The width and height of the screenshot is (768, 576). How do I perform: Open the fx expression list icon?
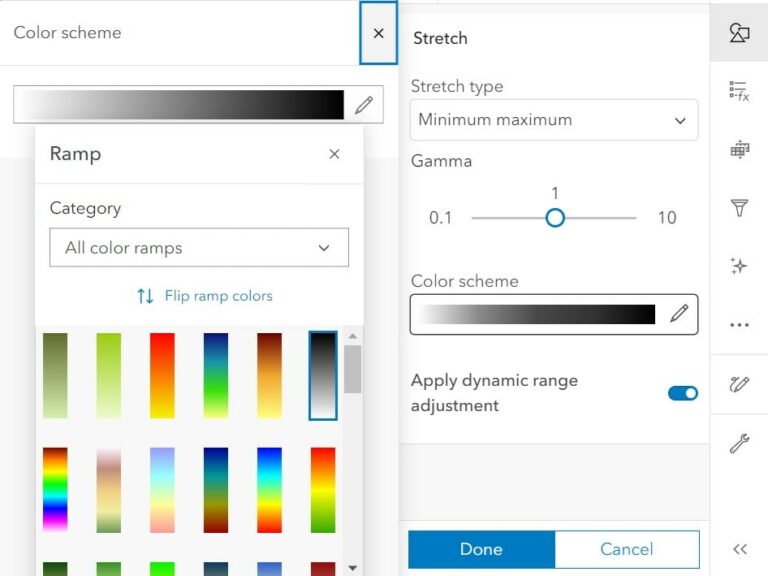pyautogui.click(x=739, y=91)
